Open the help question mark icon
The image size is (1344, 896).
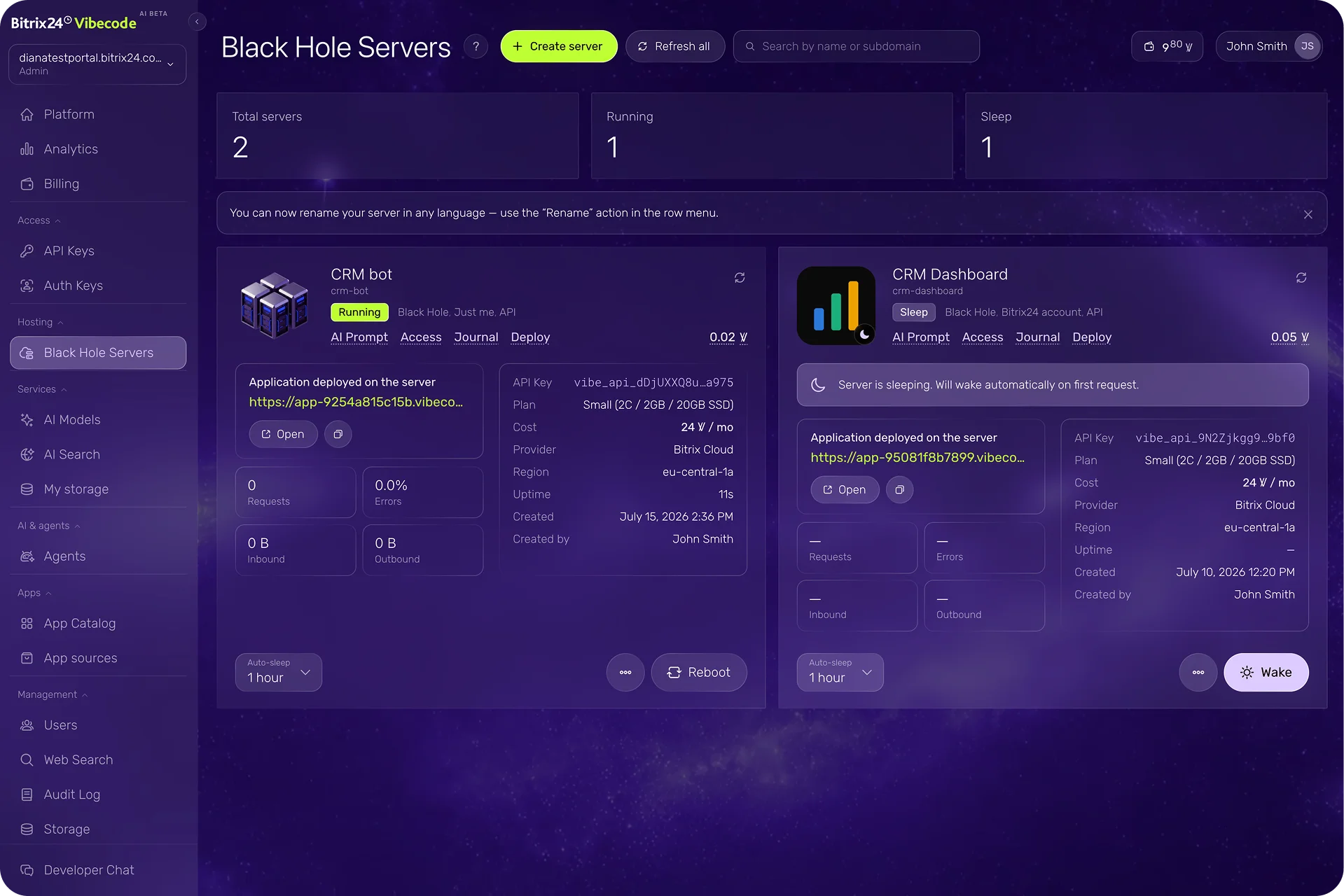coord(476,46)
